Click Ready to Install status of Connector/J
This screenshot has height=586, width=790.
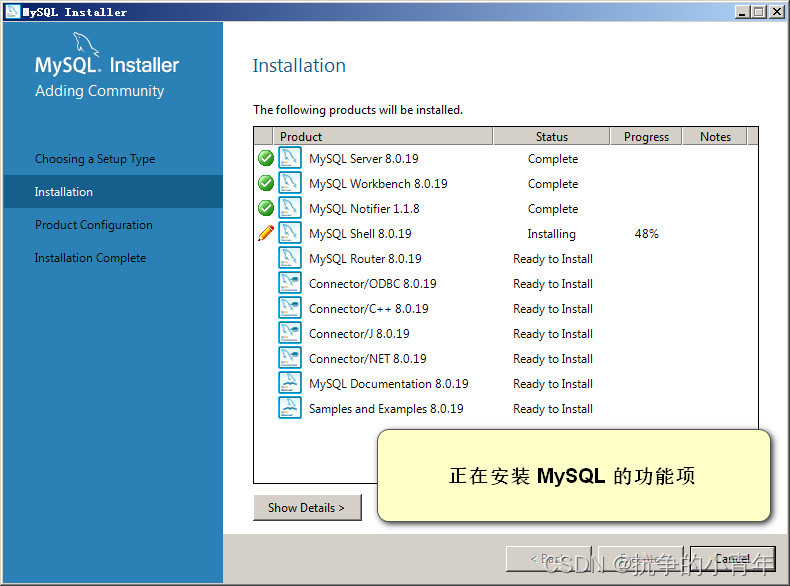coord(553,334)
